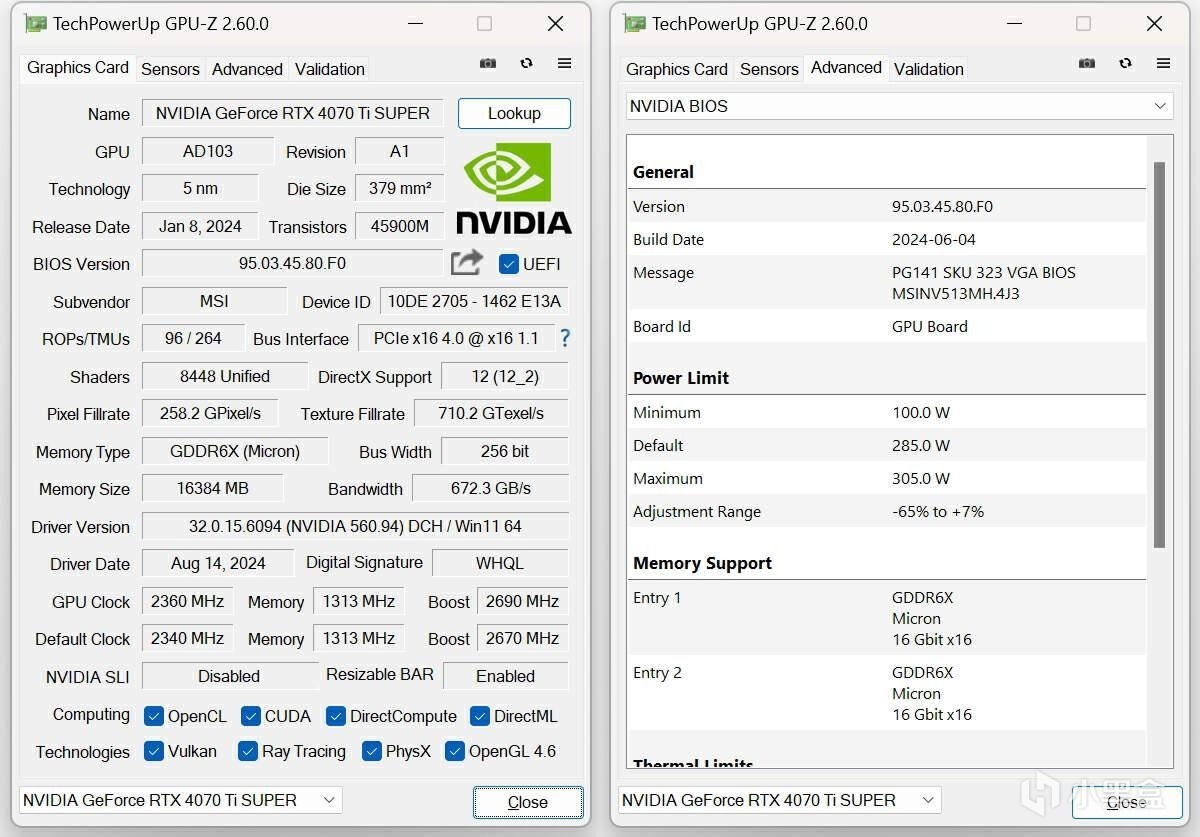Click the Bus Interface question mark icon
1200x837 pixels.
[565, 338]
